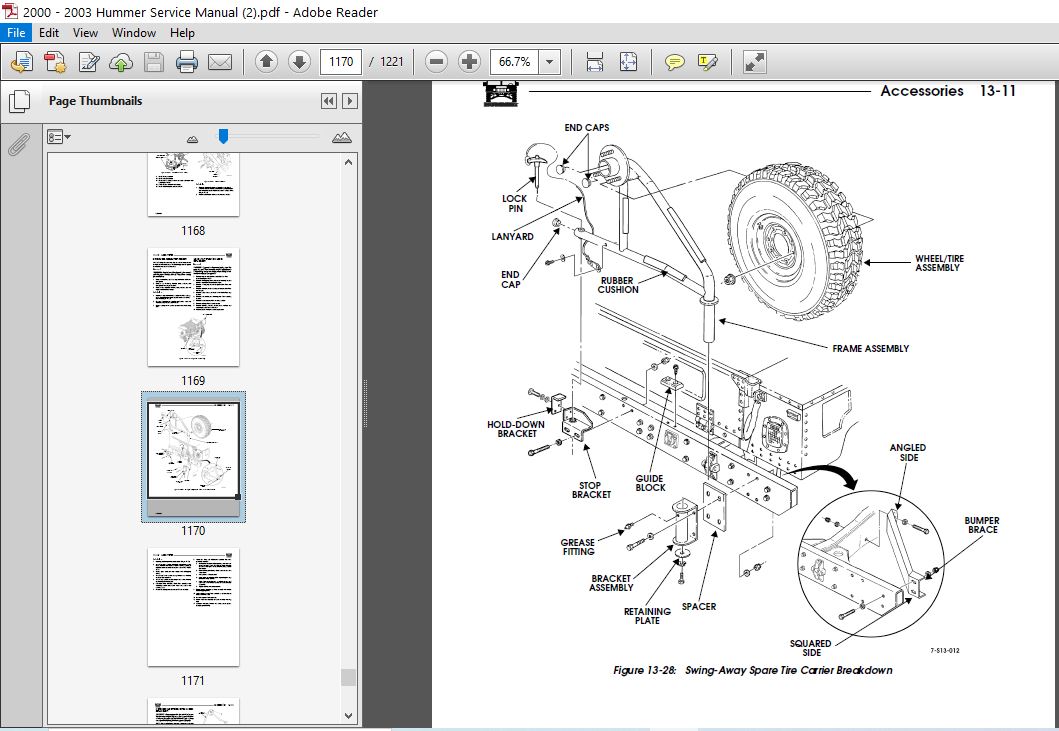Click the GUIDE BLOCK label
This screenshot has width=1059, height=731.
click(650, 483)
